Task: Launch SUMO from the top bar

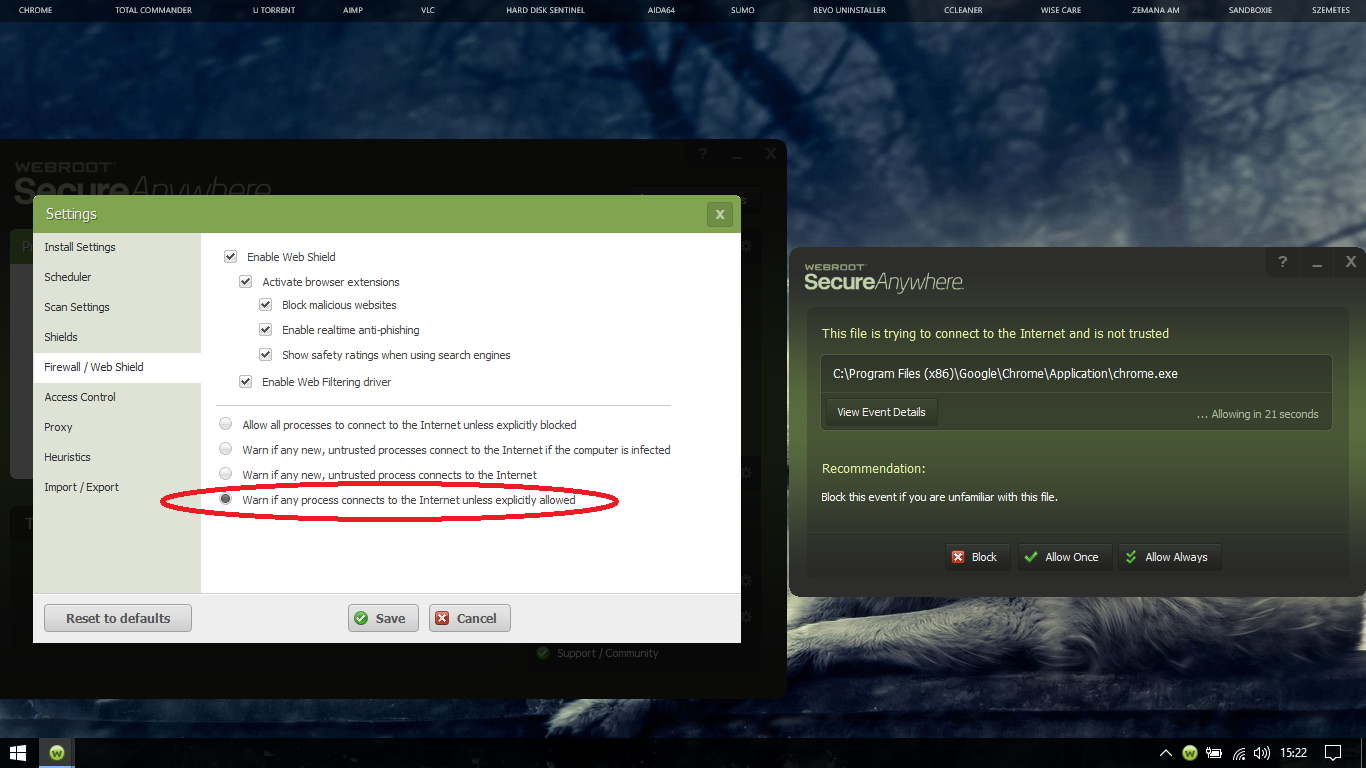Action: click(x=743, y=10)
